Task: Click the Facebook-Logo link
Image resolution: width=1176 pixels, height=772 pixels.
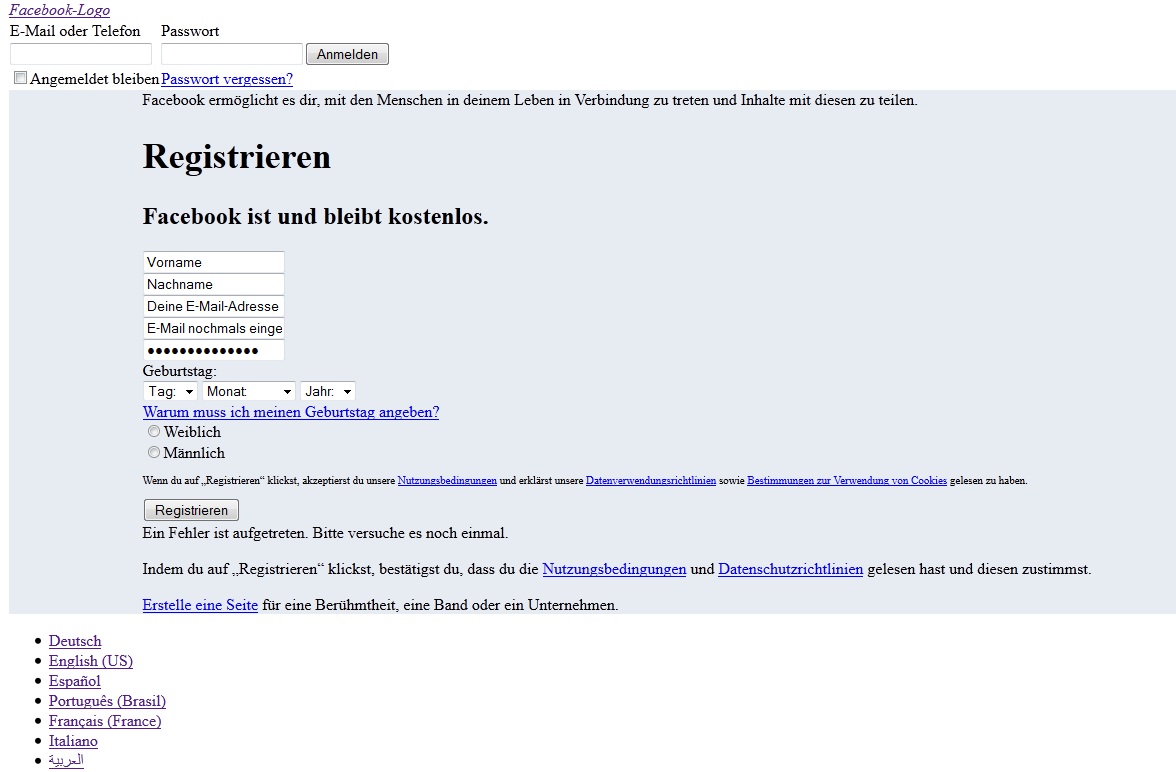Action: (x=59, y=11)
